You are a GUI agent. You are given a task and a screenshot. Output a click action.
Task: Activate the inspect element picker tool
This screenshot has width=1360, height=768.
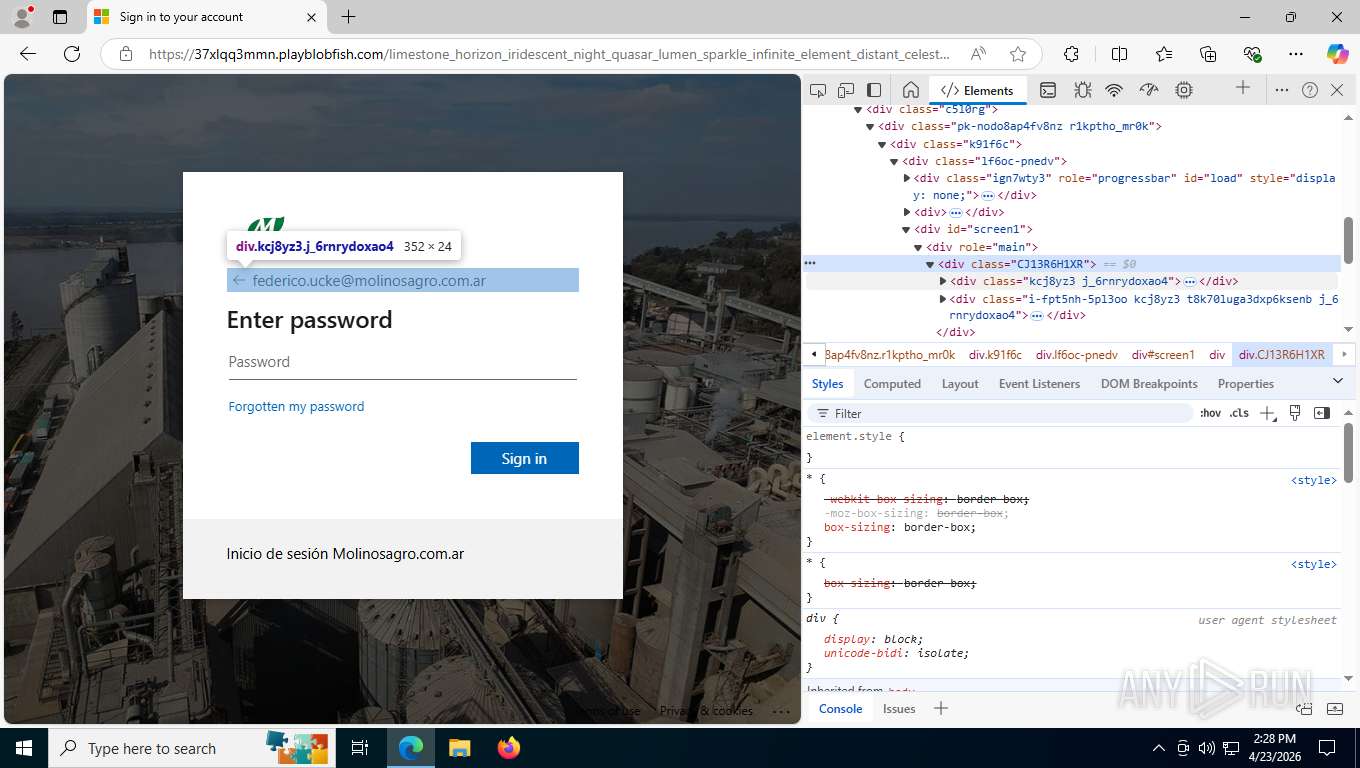tap(818, 90)
